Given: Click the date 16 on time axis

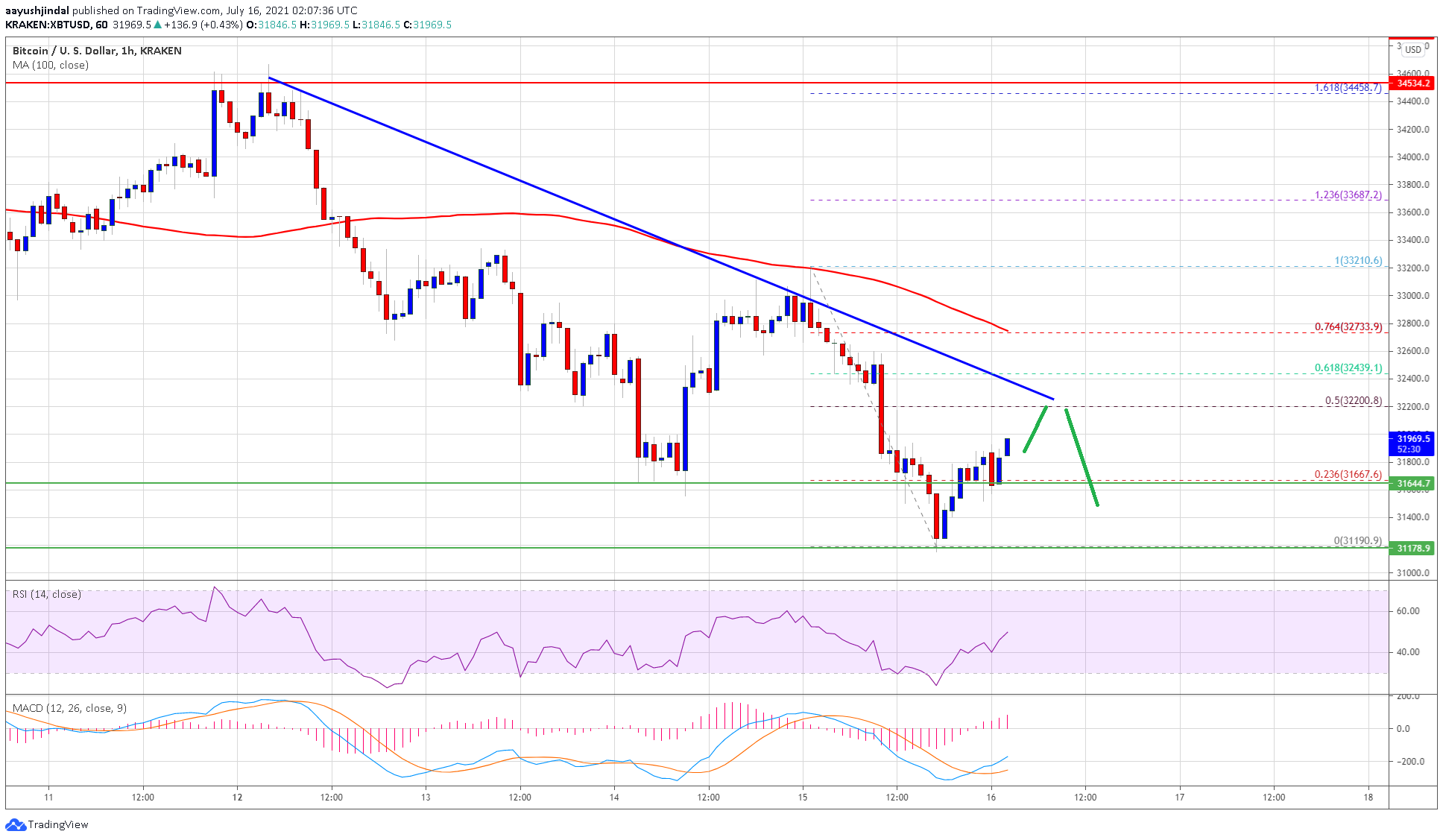Looking at the screenshot, I should point(991,797).
